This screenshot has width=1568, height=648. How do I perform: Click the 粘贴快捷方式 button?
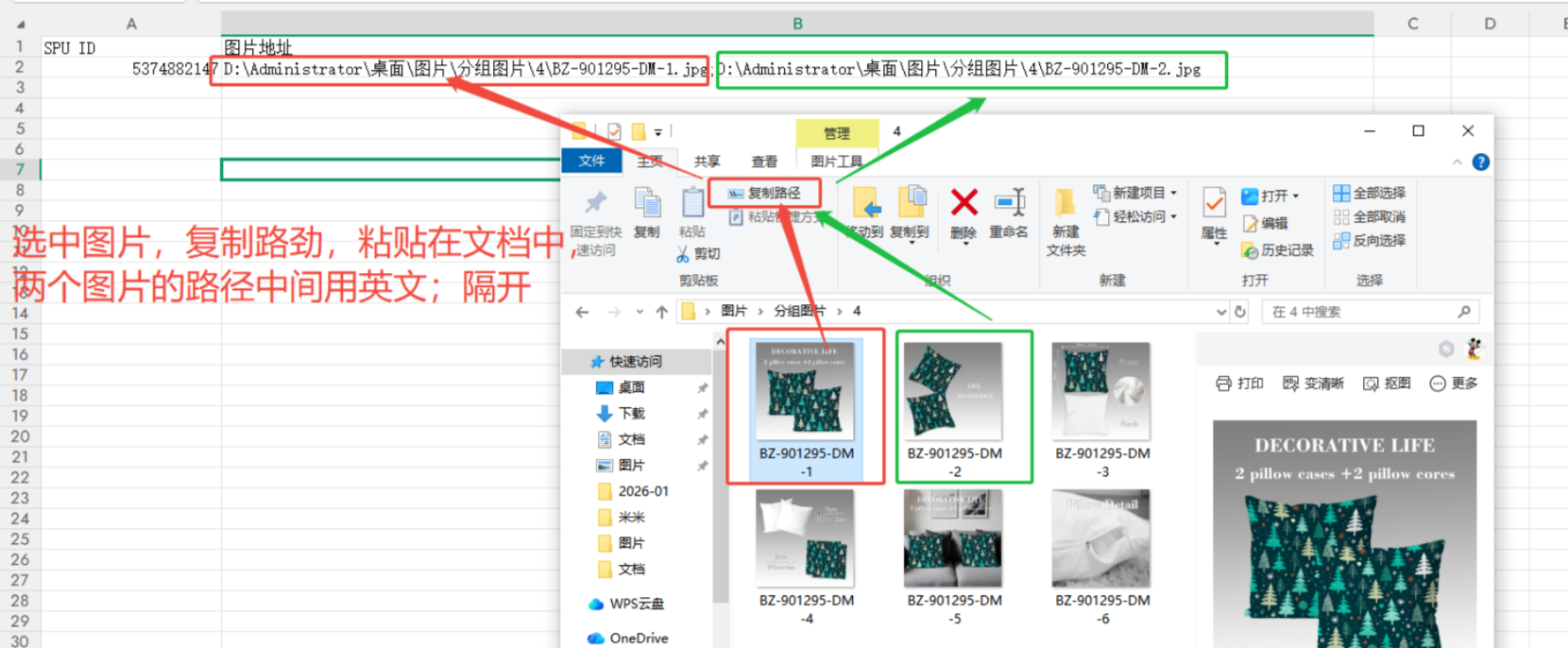click(x=775, y=217)
